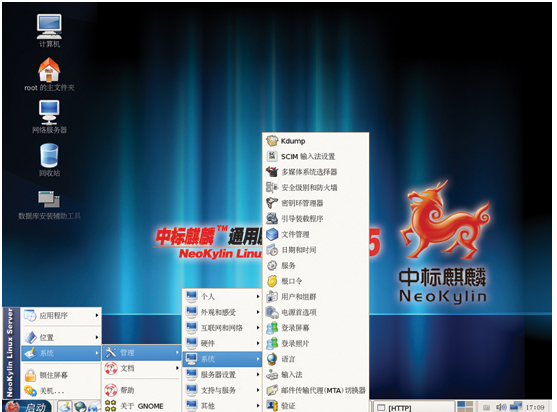The width and height of the screenshot is (557, 412).
Task: Open 输入法 menu entry
Action: [x=315, y=374]
